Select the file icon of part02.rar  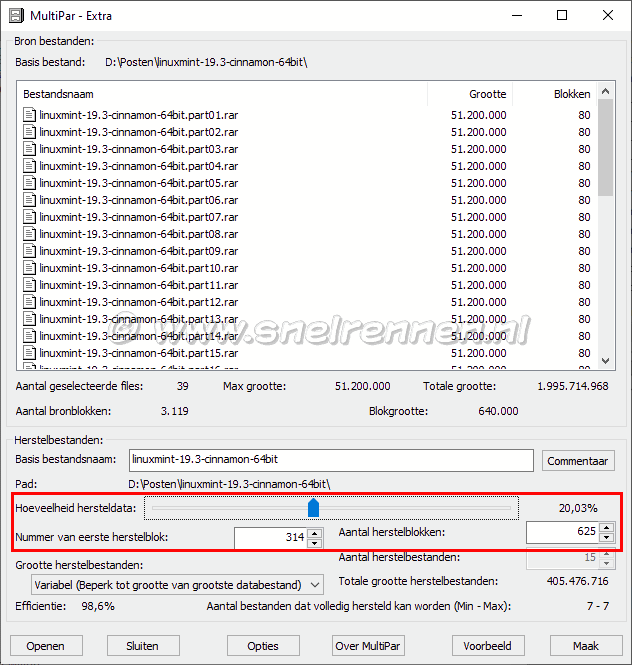click(29, 132)
